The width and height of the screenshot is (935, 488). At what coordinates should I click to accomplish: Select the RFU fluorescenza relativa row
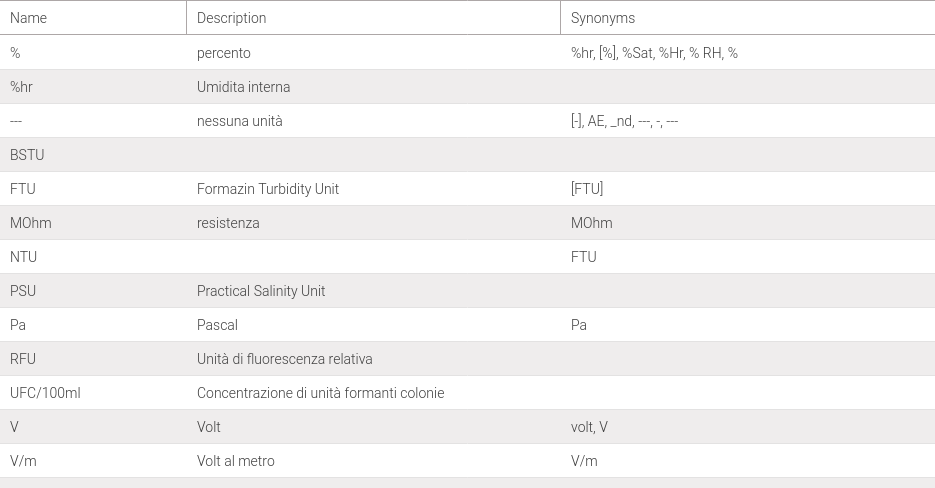click(468, 359)
